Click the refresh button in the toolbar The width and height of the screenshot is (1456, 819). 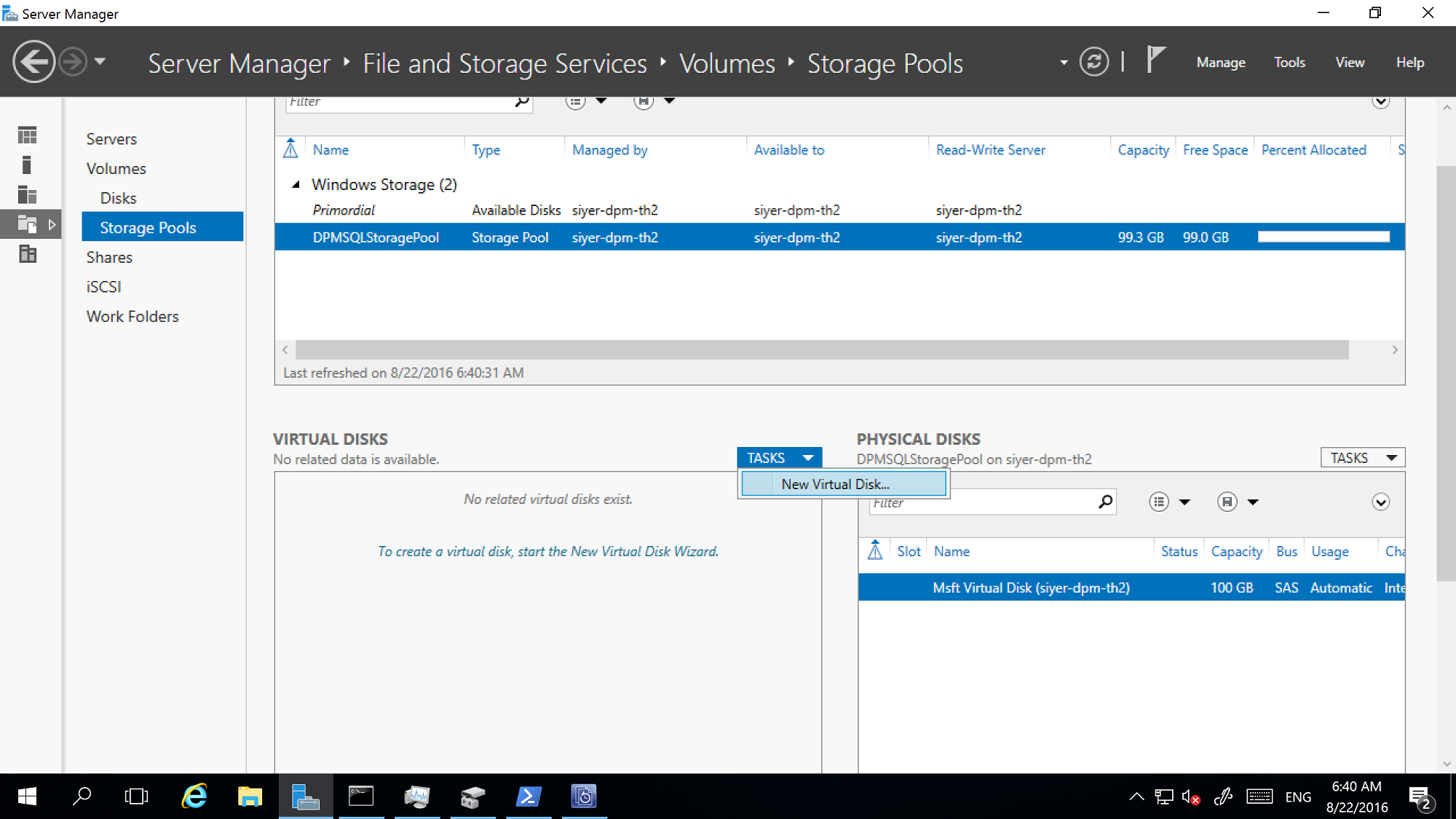pyautogui.click(x=1097, y=62)
